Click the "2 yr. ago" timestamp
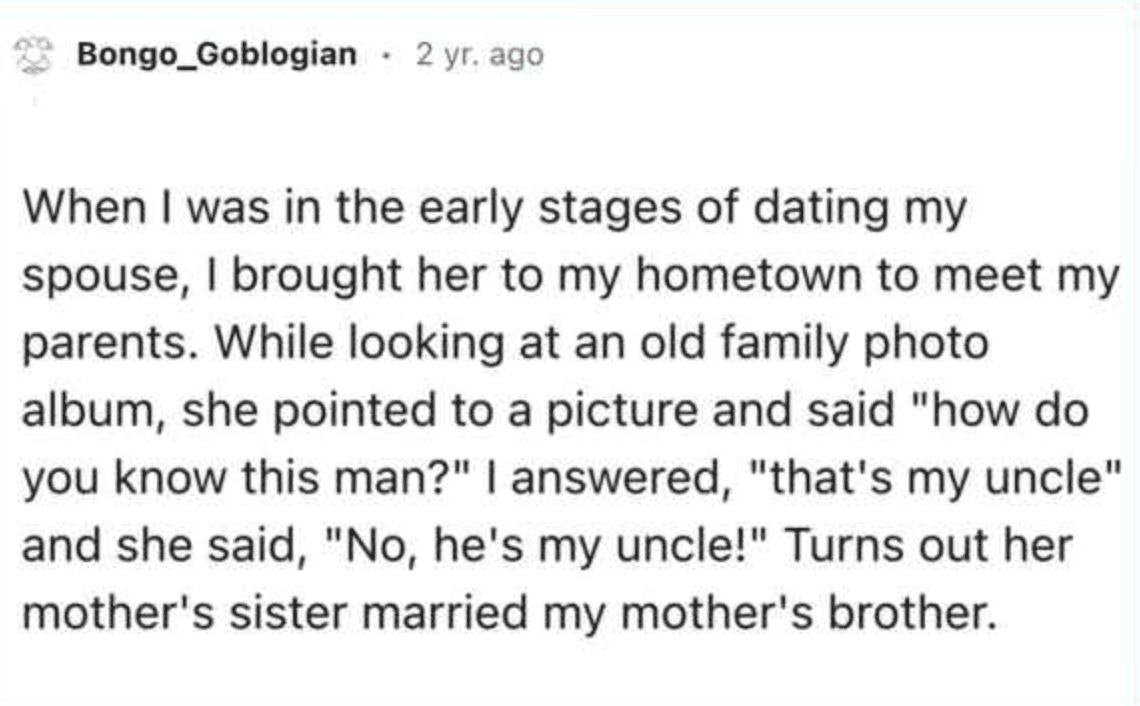This screenshot has width=1140, height=706. pyautogui.click(x=480, y=54)
